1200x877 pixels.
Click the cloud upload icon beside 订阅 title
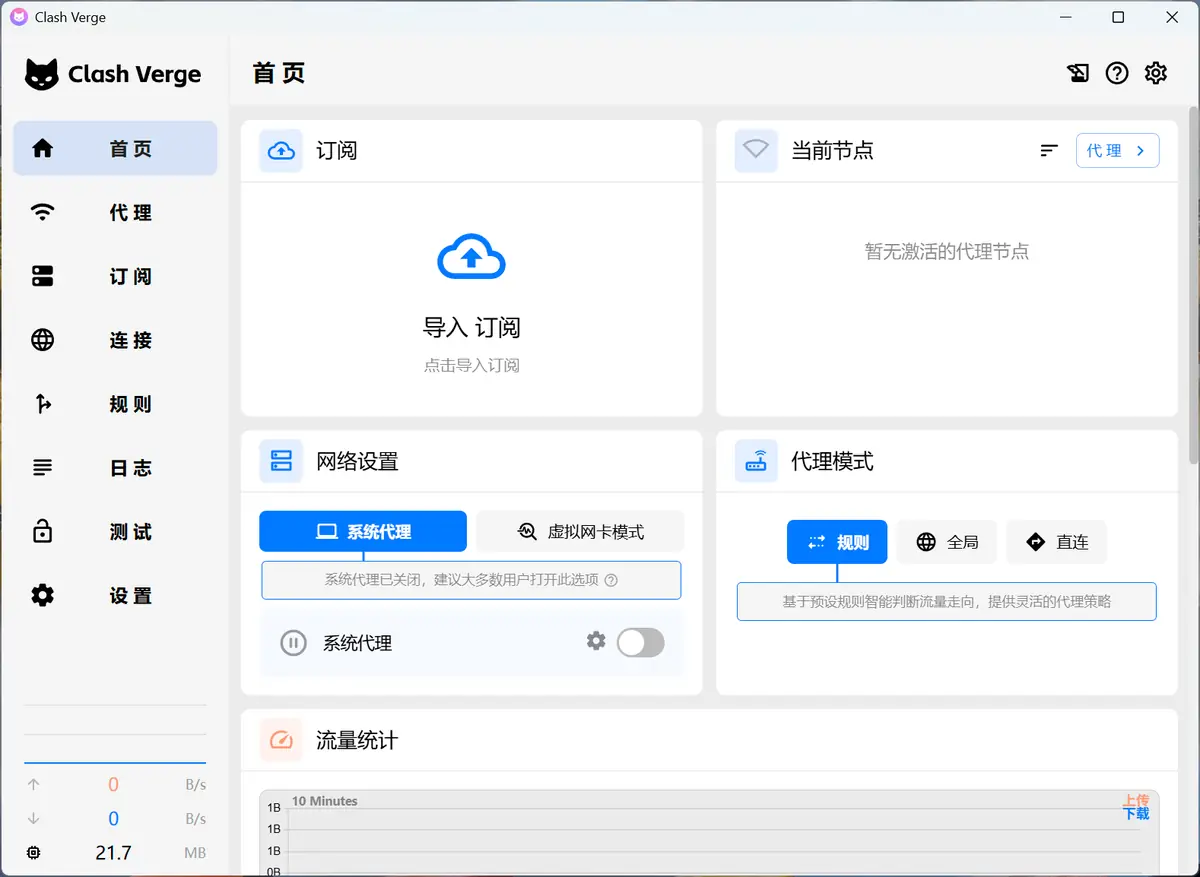(281, 151)
